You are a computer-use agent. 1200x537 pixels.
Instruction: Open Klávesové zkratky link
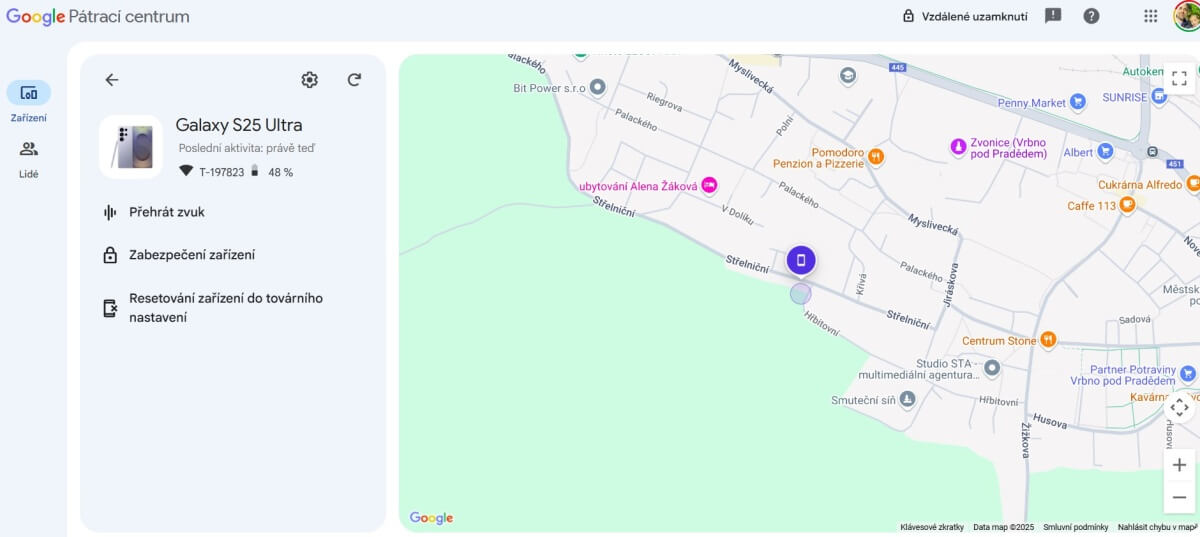932,527
